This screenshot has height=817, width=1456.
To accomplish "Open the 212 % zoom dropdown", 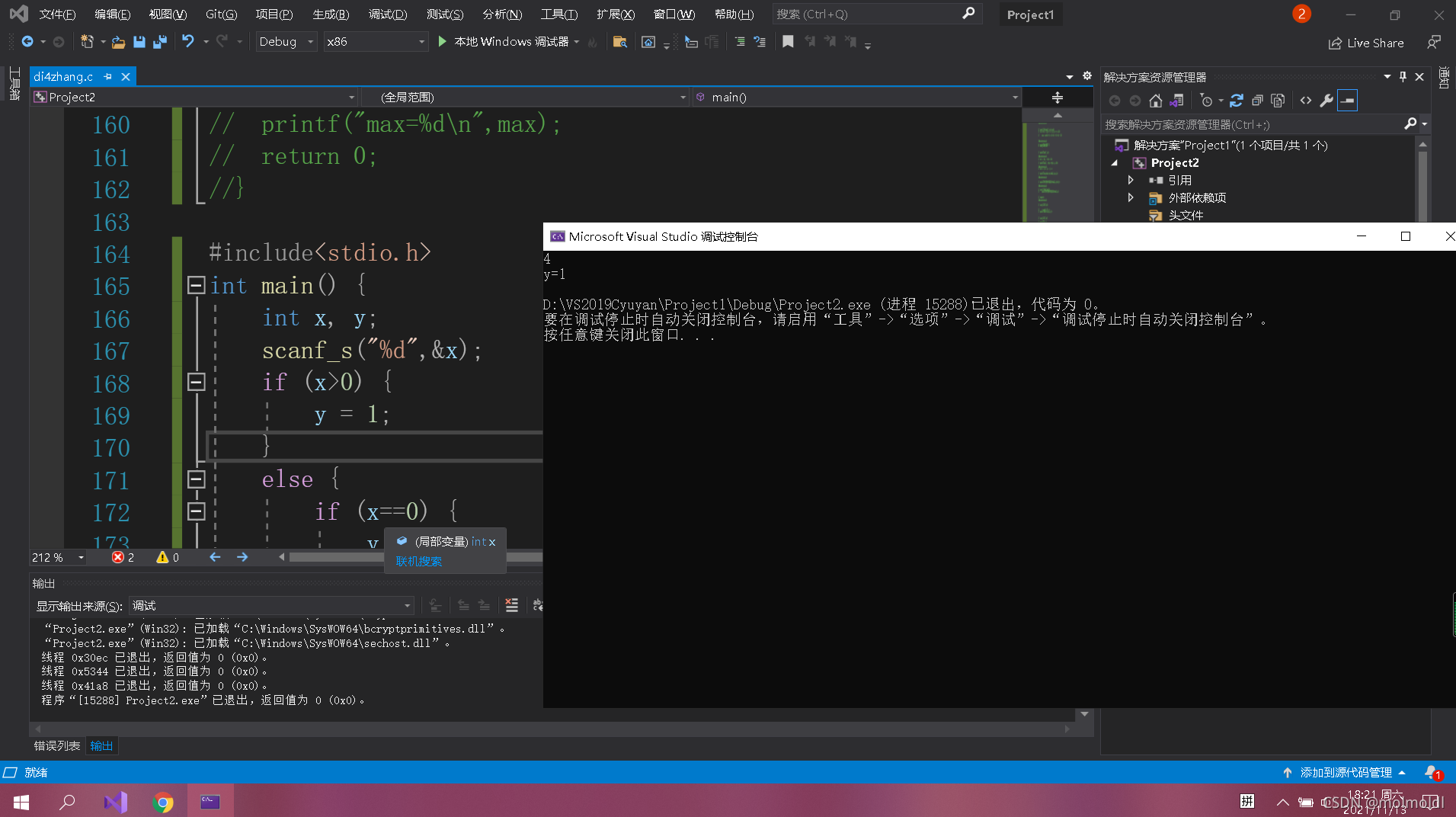I will [x=58, y=558].
